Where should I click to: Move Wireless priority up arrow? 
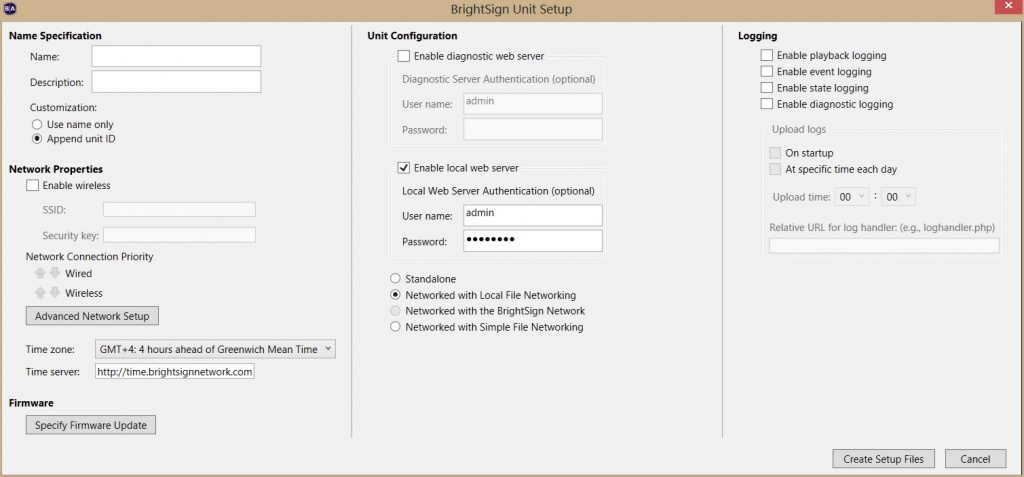coord(41,293)
